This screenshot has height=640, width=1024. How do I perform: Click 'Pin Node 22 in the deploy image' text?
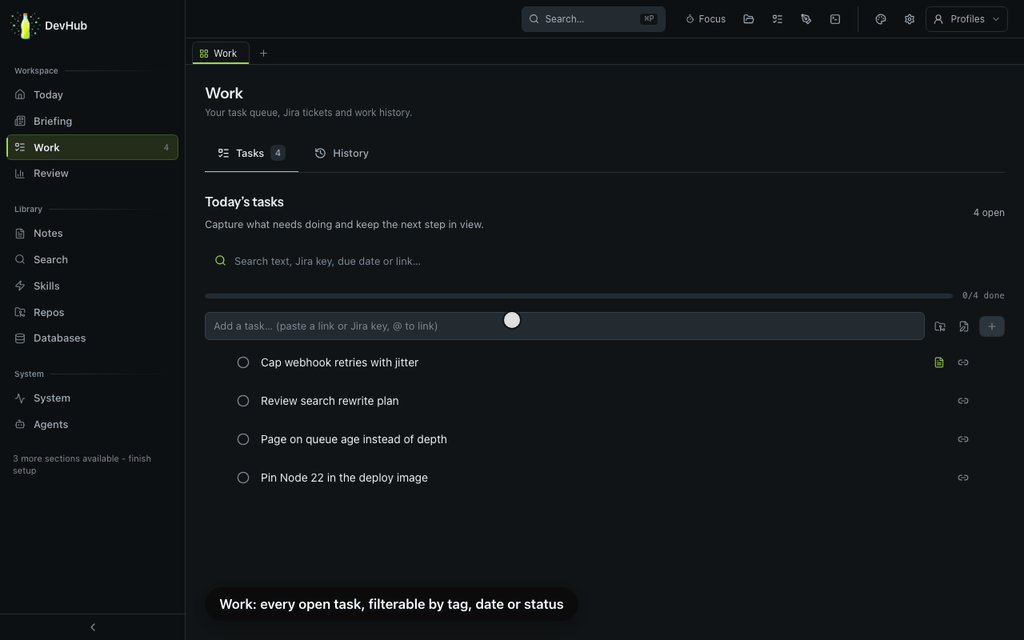[344, 478]
